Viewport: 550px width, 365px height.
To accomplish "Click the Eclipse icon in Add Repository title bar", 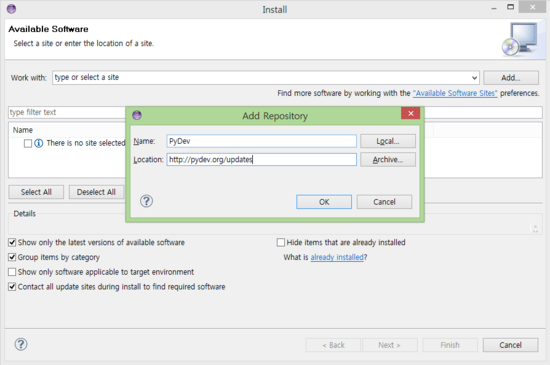I will point(137,115).
